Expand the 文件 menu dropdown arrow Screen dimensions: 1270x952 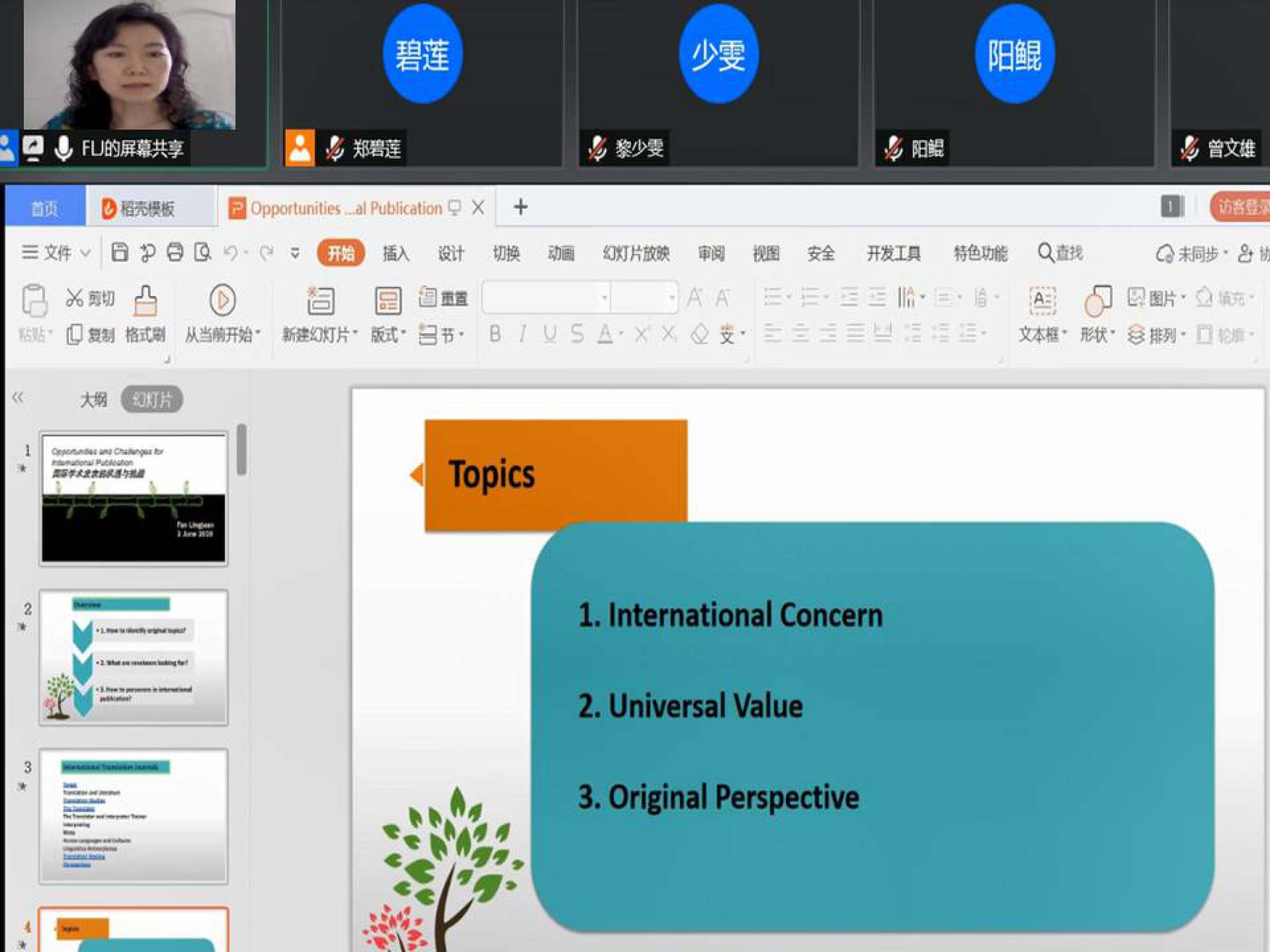[86, 253]
